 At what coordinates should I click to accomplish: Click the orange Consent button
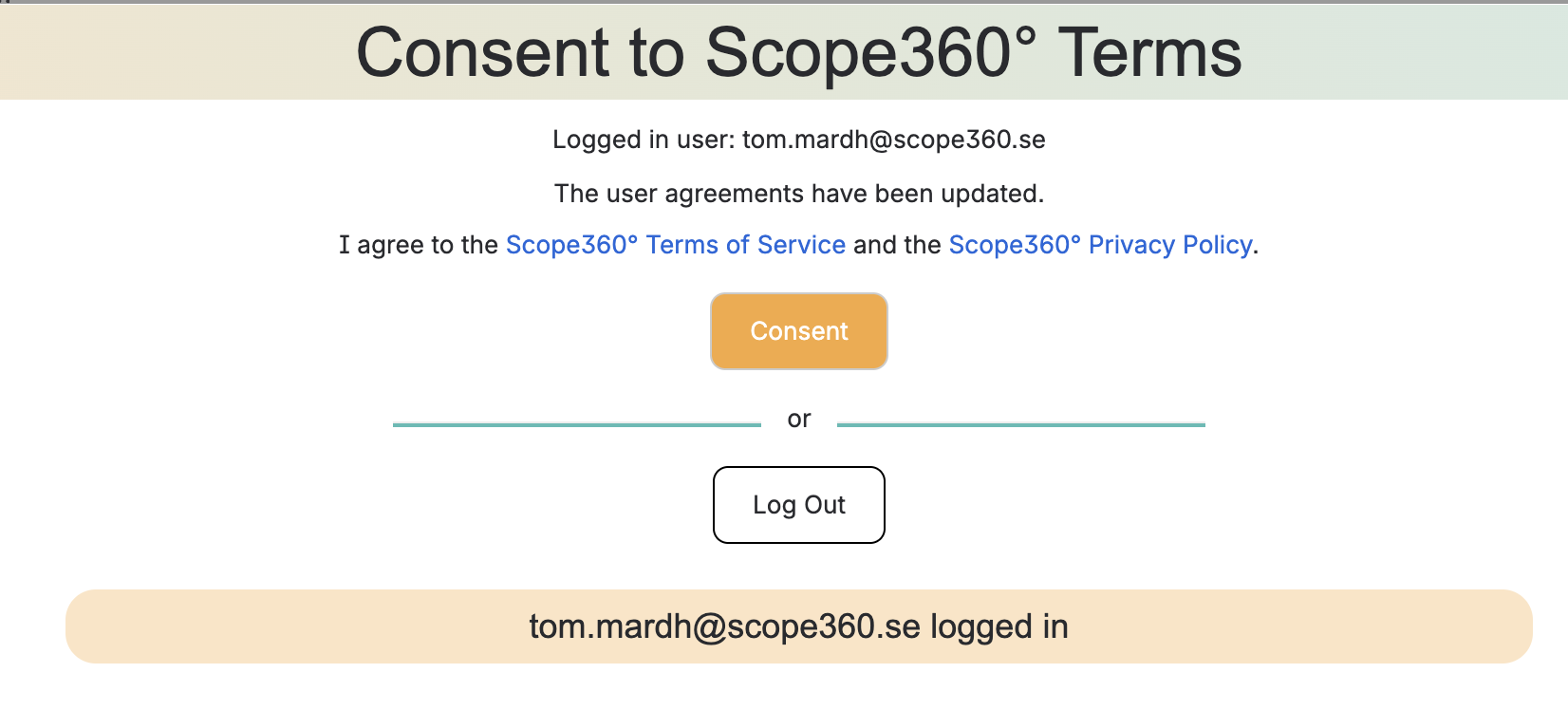pyautogui.click(x=799, y=331)
